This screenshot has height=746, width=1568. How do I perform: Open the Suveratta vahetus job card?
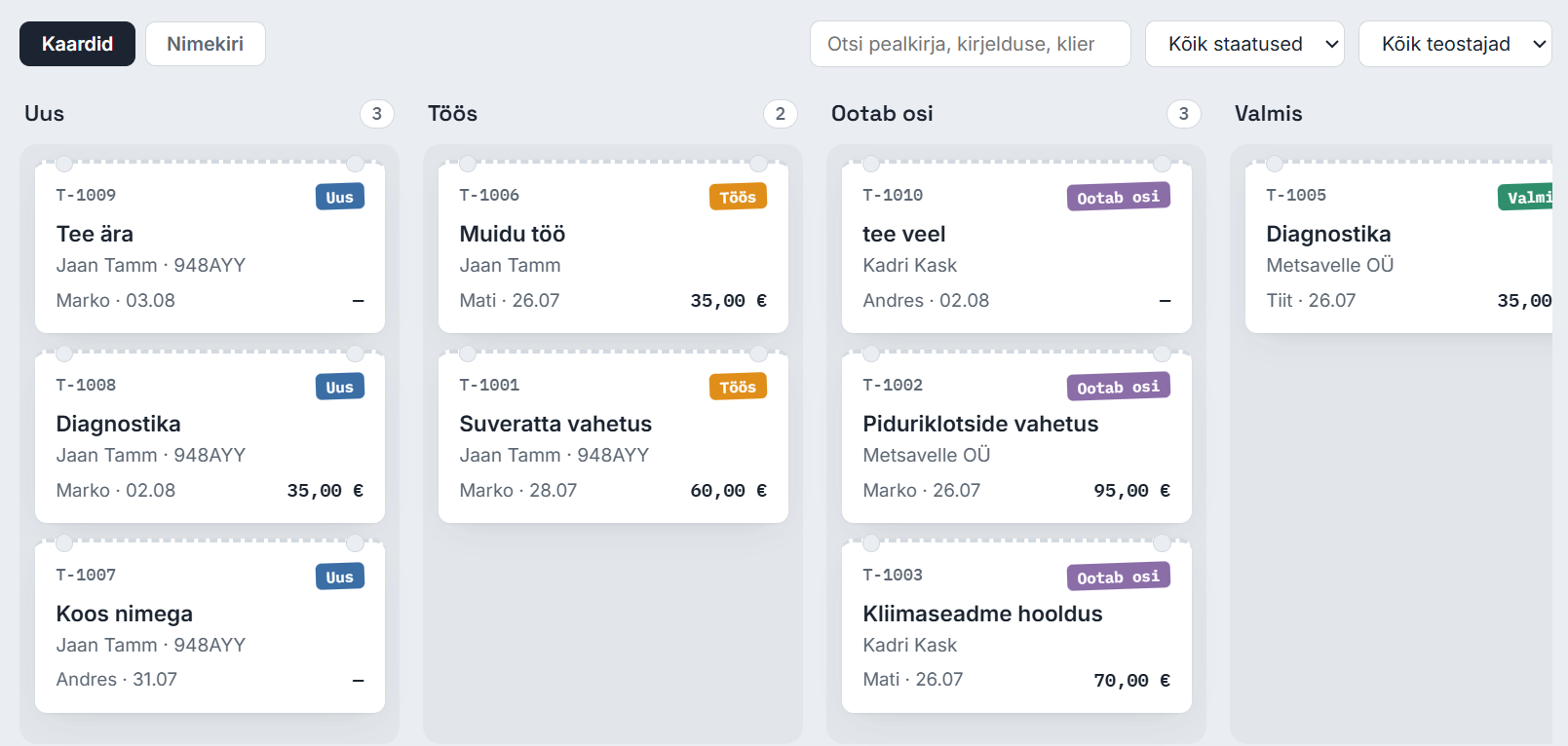[613, 437]
